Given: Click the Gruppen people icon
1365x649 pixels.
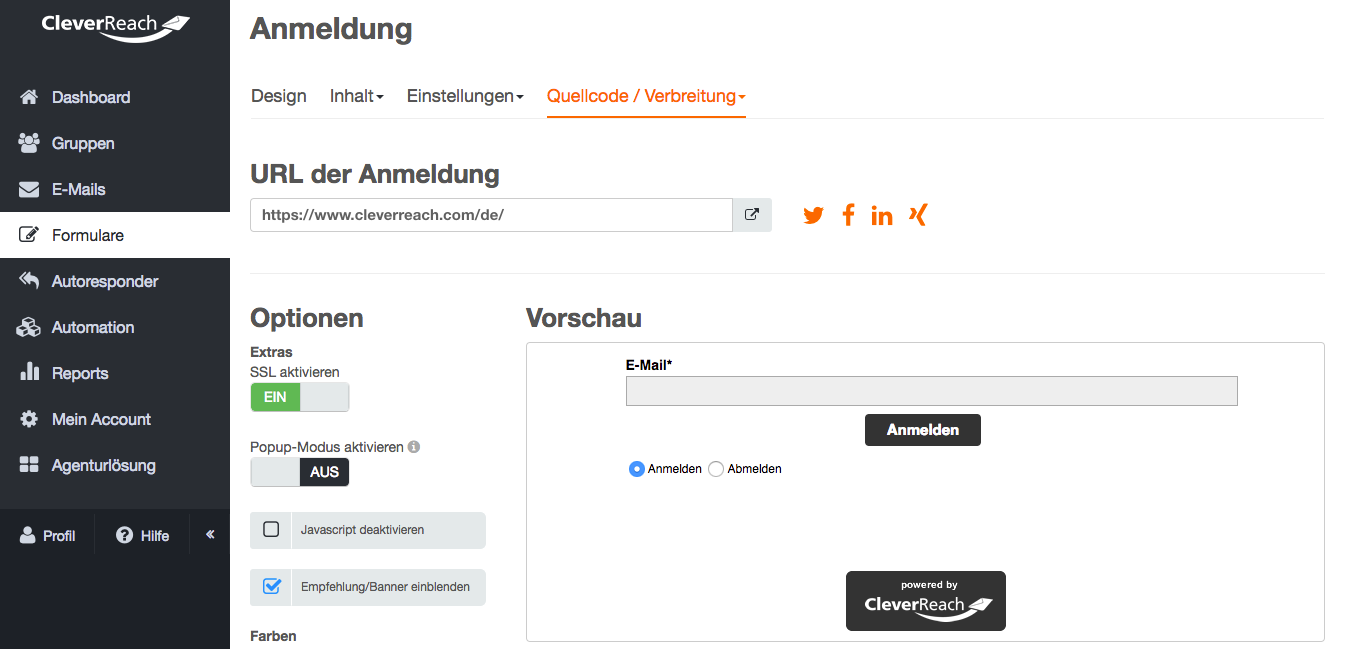Looking at the screenshot, I should click(x=29, y=143).
